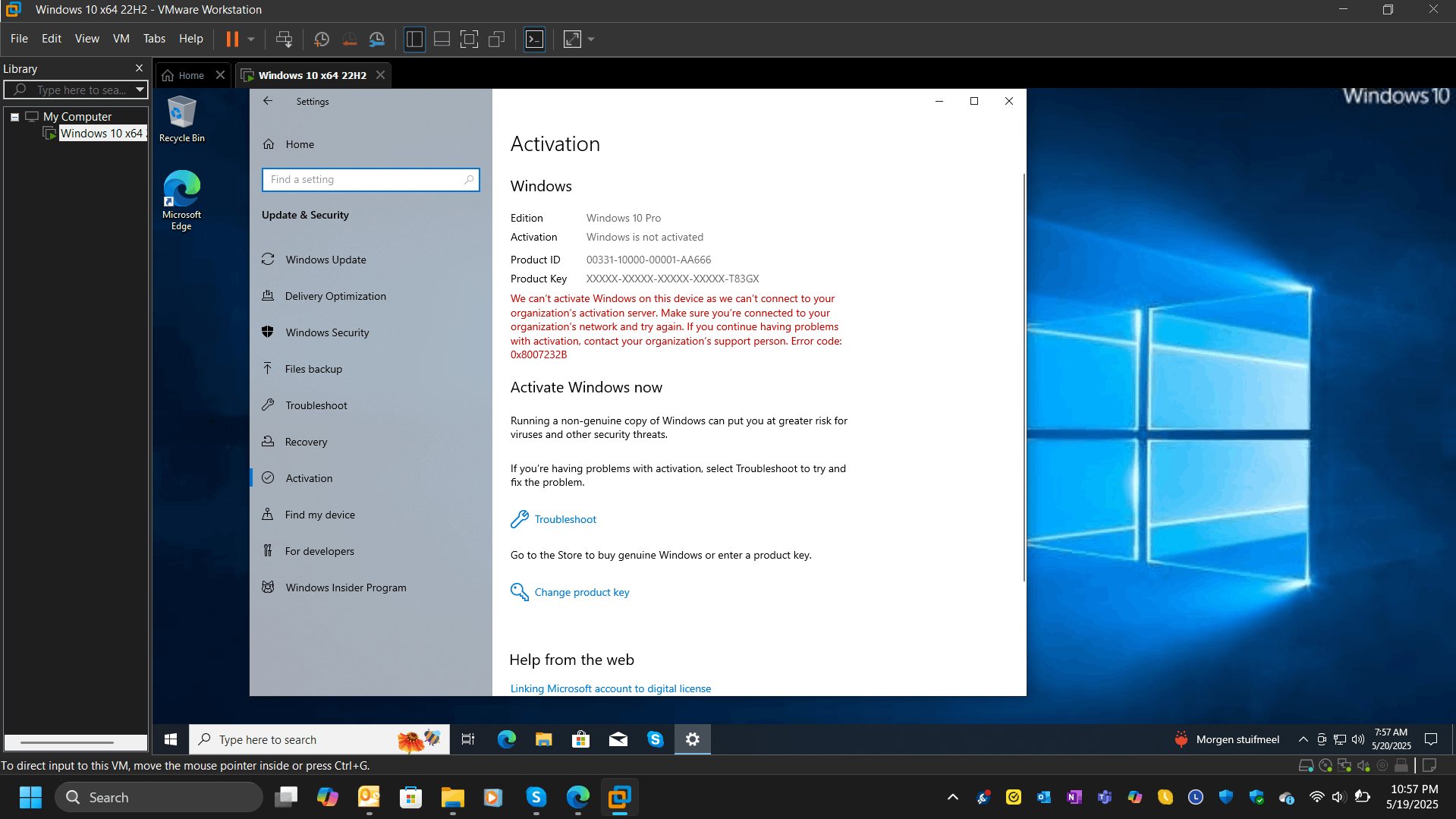The image size is (1456, 819).
Task: Enter full screen mode icon
Action: tap(470, 39)
